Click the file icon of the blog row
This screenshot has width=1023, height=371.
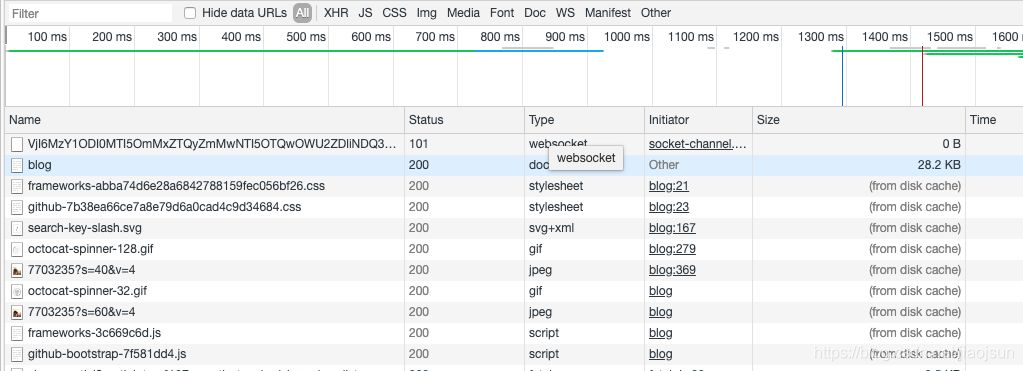click(x=17, y=165)
